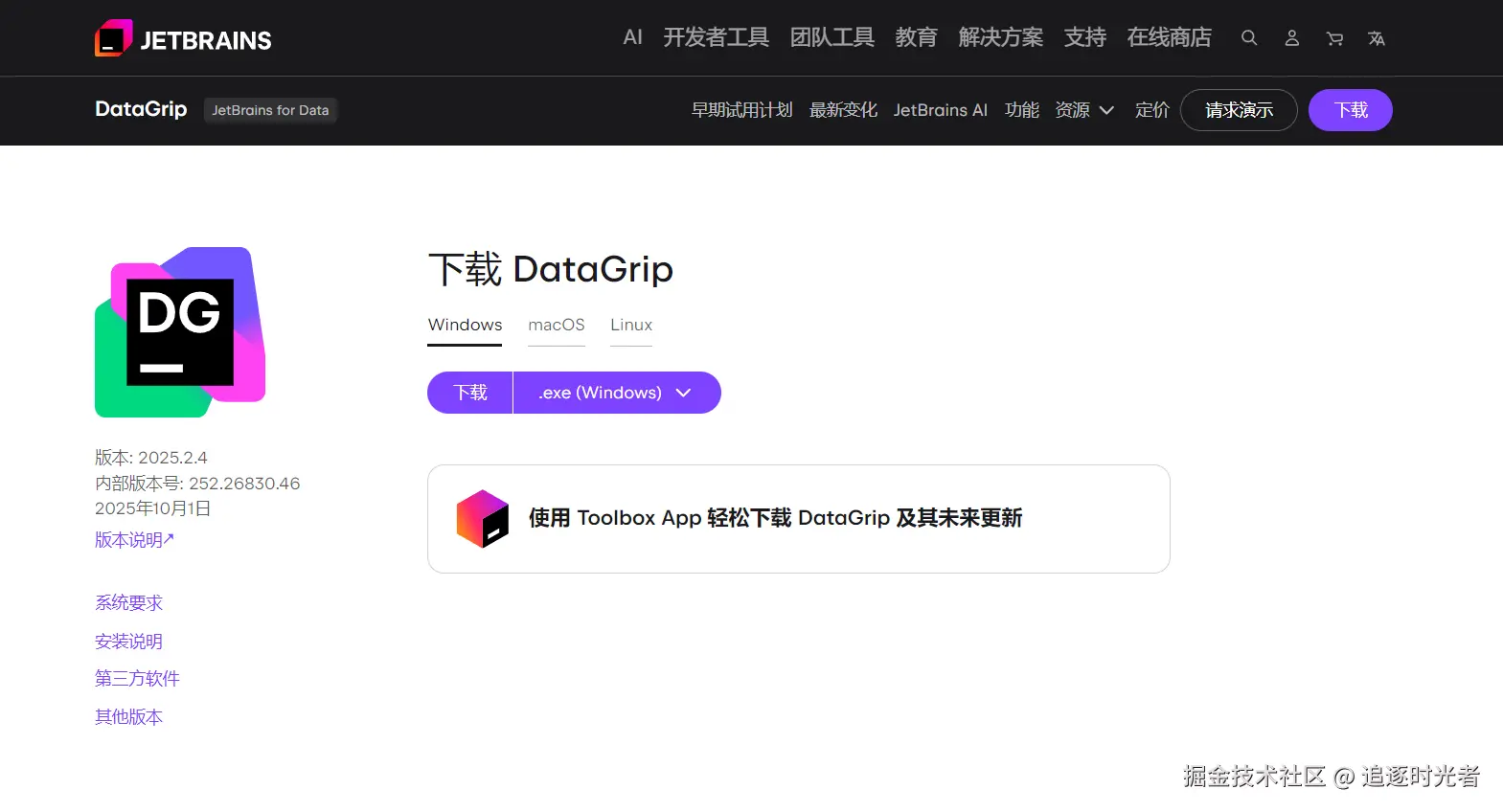Open the 支持 menu
This screenshot has width=1503, height=812.
[1085, 37]
